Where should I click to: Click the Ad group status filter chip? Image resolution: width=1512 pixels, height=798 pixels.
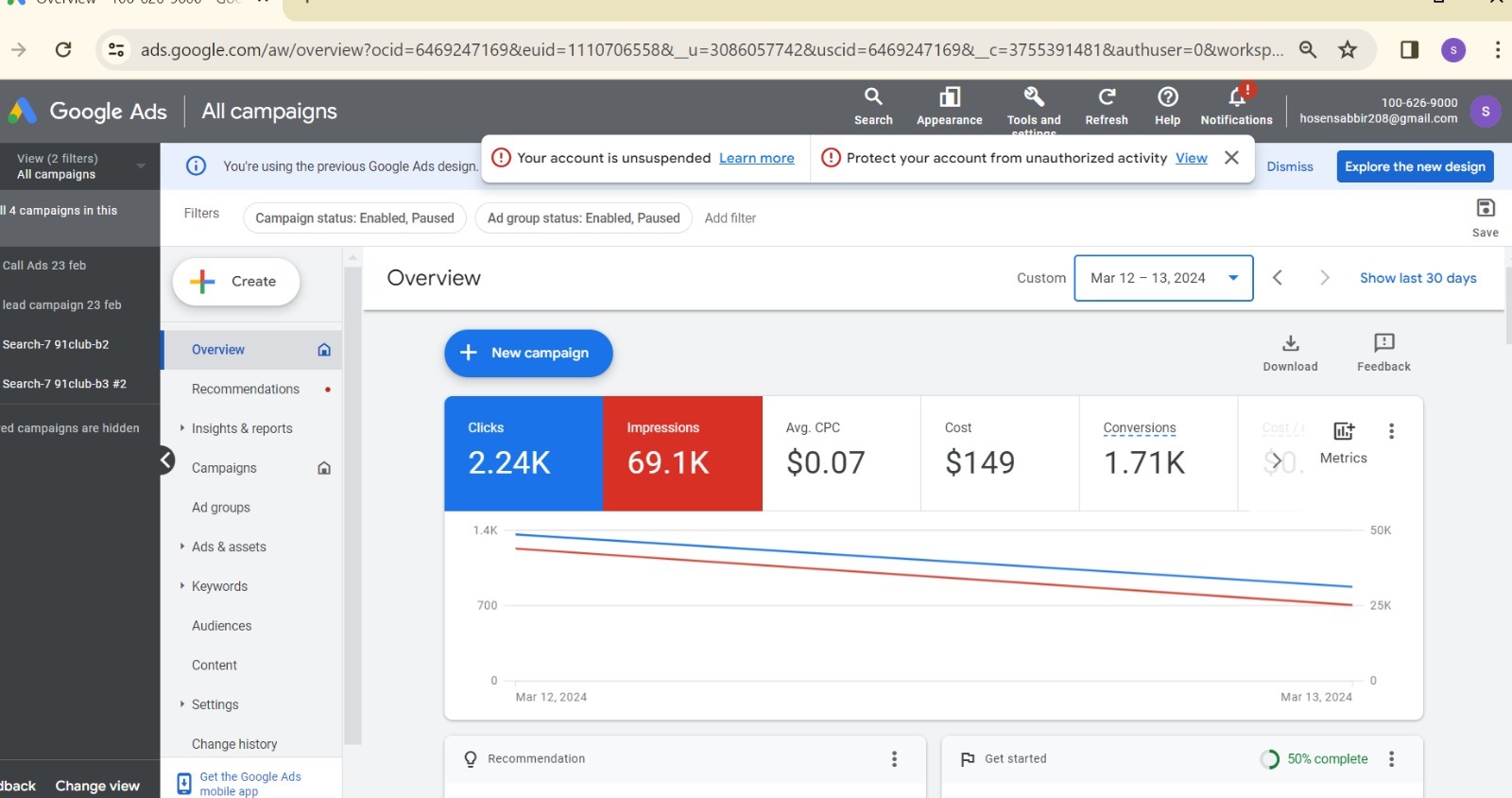pos(583,218)
